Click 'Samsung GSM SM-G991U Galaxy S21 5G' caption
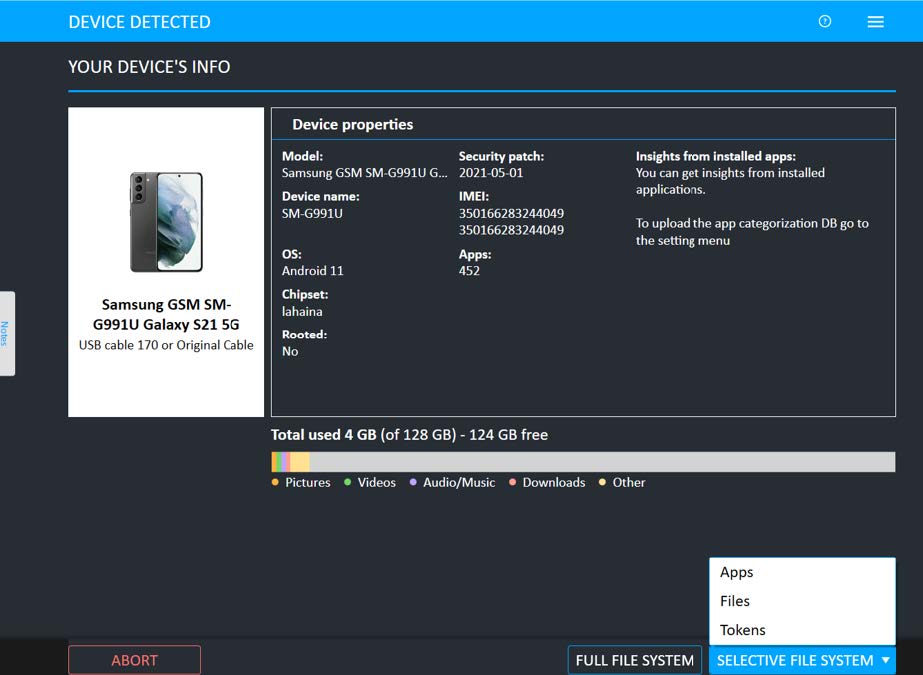This screenshot has height=675, width=923. point(166,314)
